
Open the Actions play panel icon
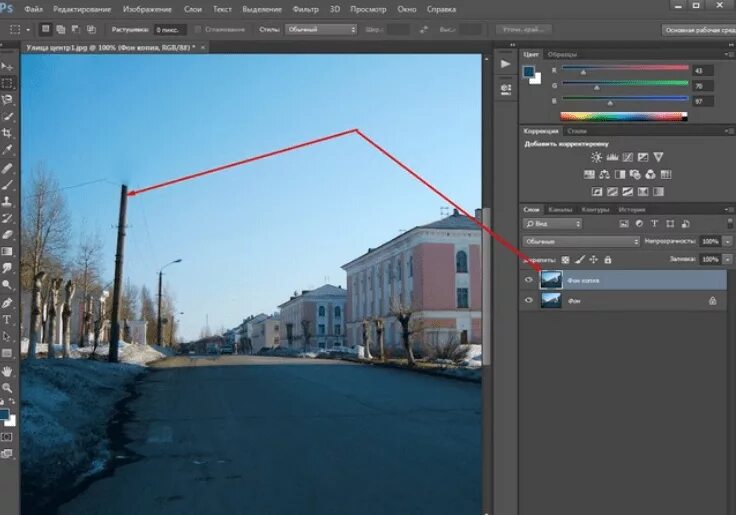point(506,63)
